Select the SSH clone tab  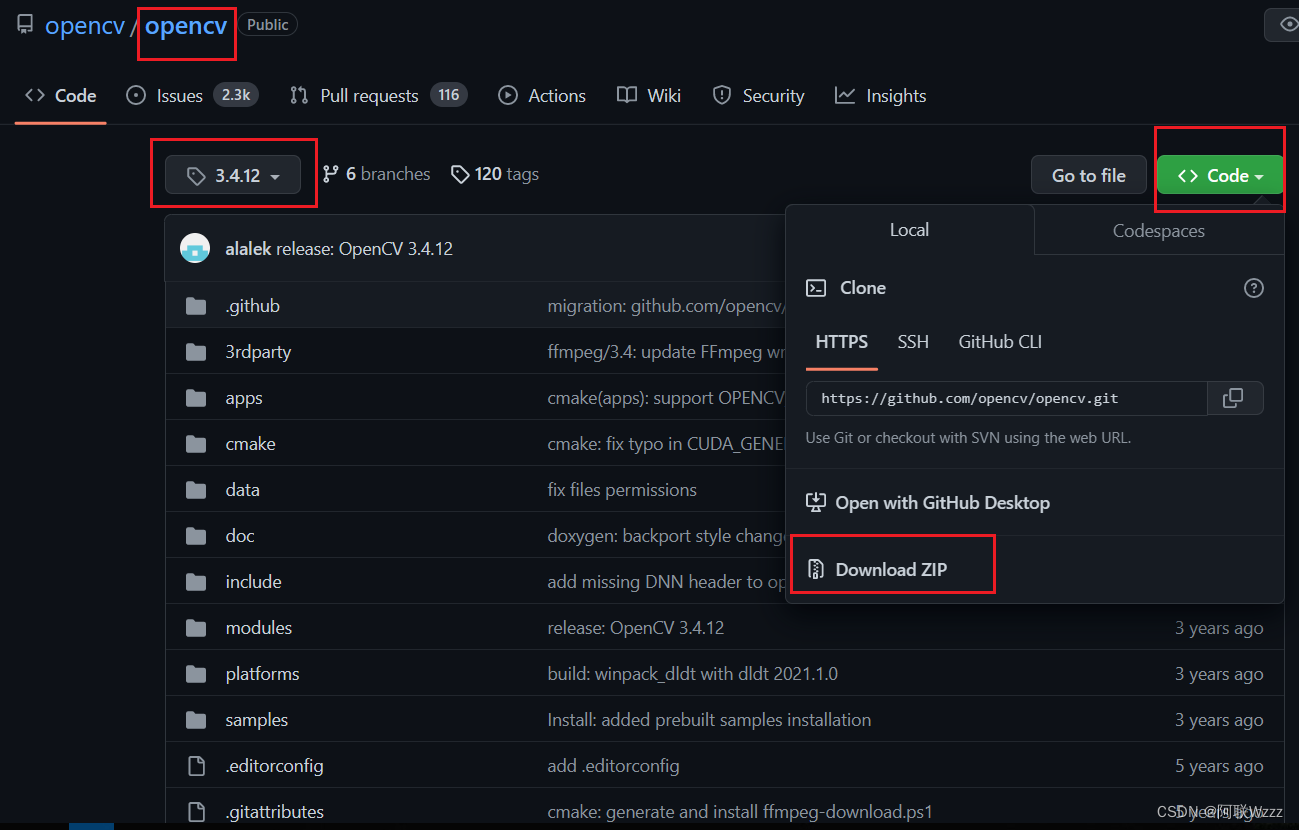[x=912, y=341]
